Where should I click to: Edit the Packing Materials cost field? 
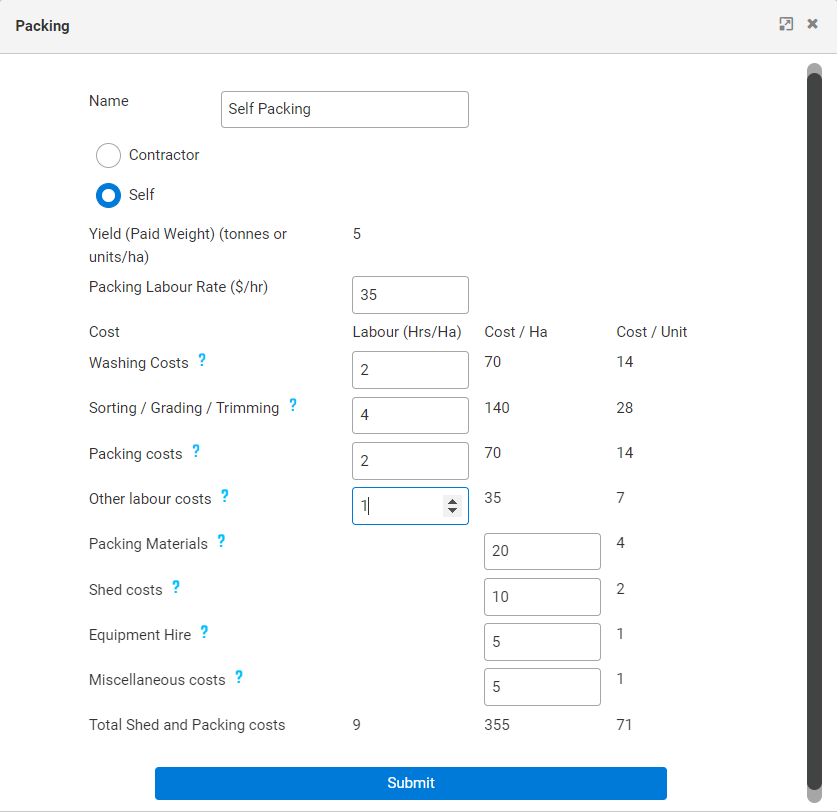pos(542,551)
